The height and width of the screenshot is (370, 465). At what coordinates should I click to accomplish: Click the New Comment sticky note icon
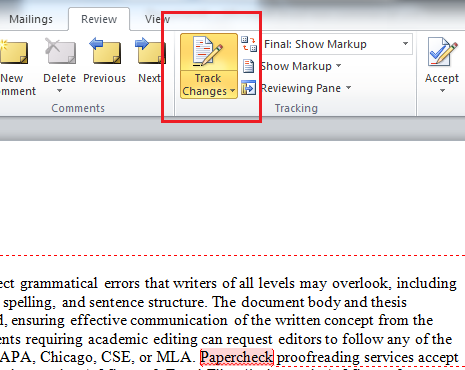[14, 52]
